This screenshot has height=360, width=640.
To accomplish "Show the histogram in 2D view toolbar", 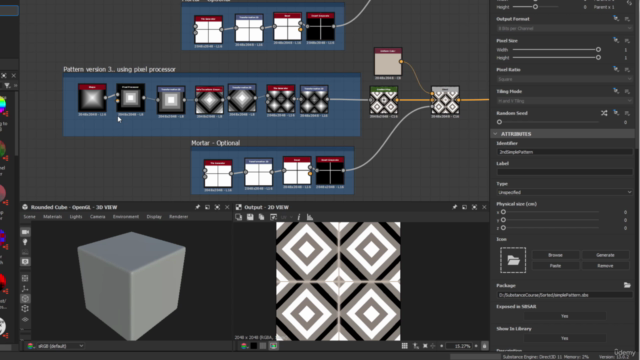I will (310, 217).
